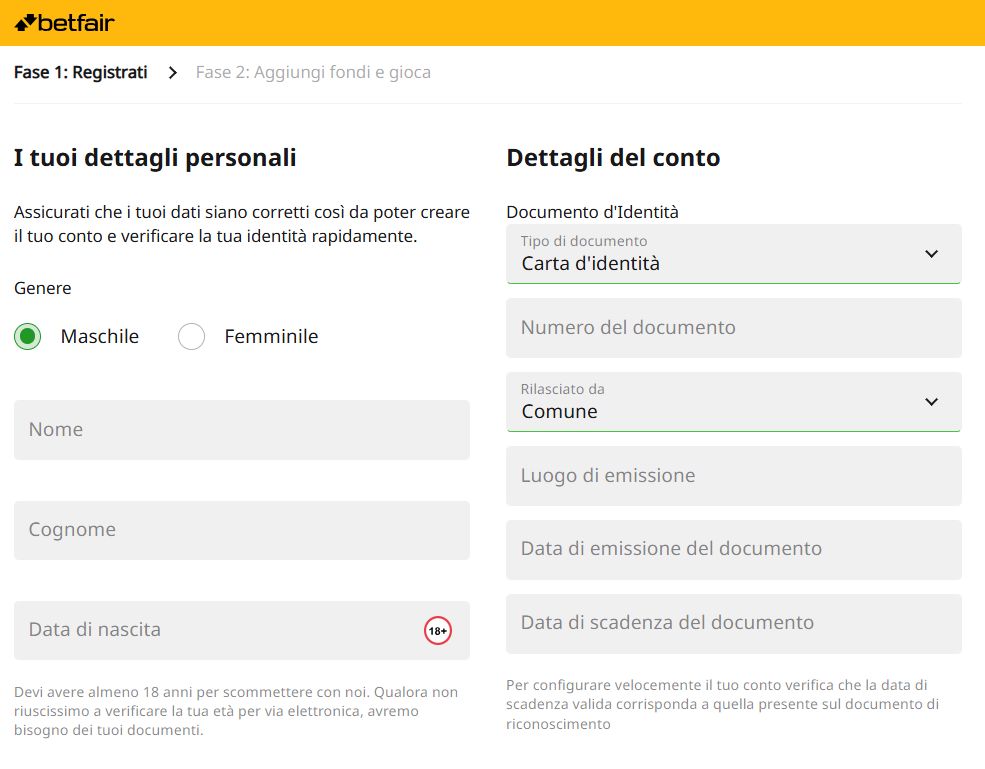Click the chevron on Rilasciato da field
Viewport: 985px width, 769px height.
930,402
